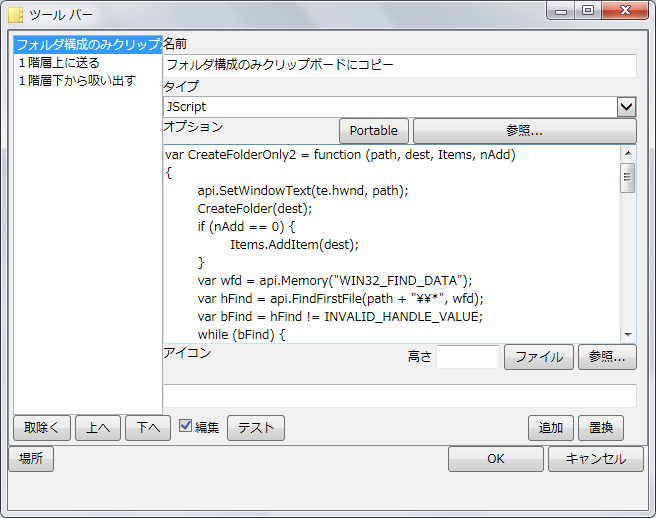Click the 追加 add button
This screenshot has width=656, height=518.
[x=551, y=428]
